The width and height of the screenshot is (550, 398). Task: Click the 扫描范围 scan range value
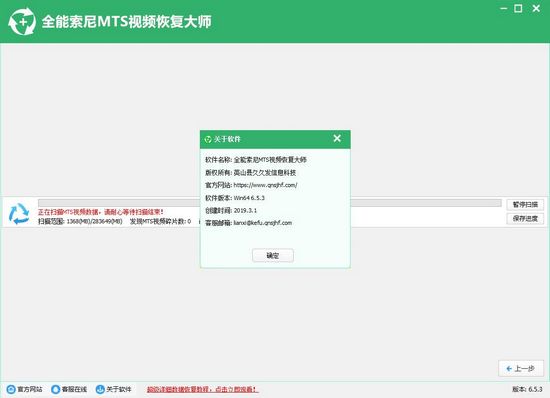click(x=80, y=222)
